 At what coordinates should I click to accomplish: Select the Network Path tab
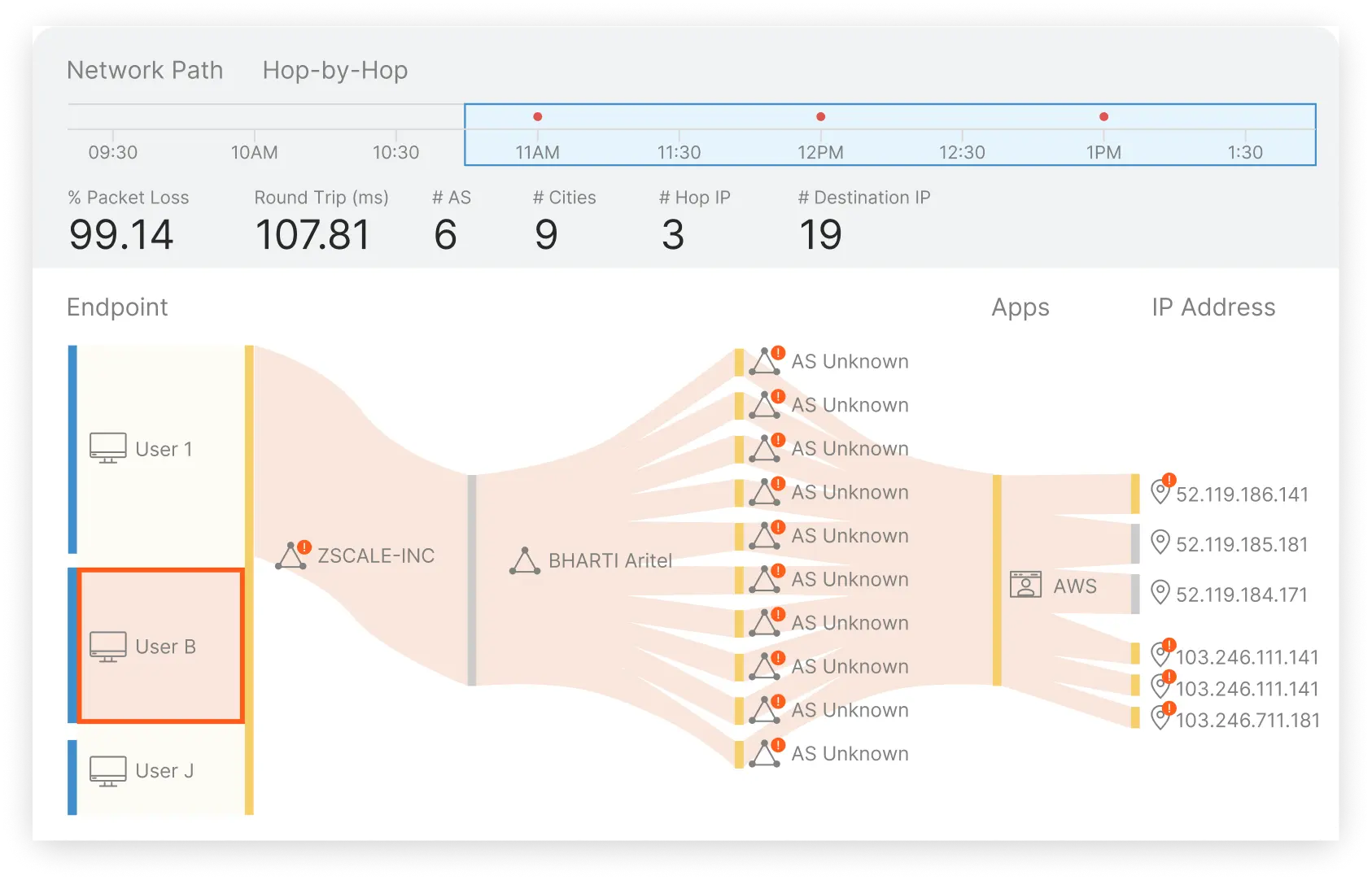coord(144,71)
